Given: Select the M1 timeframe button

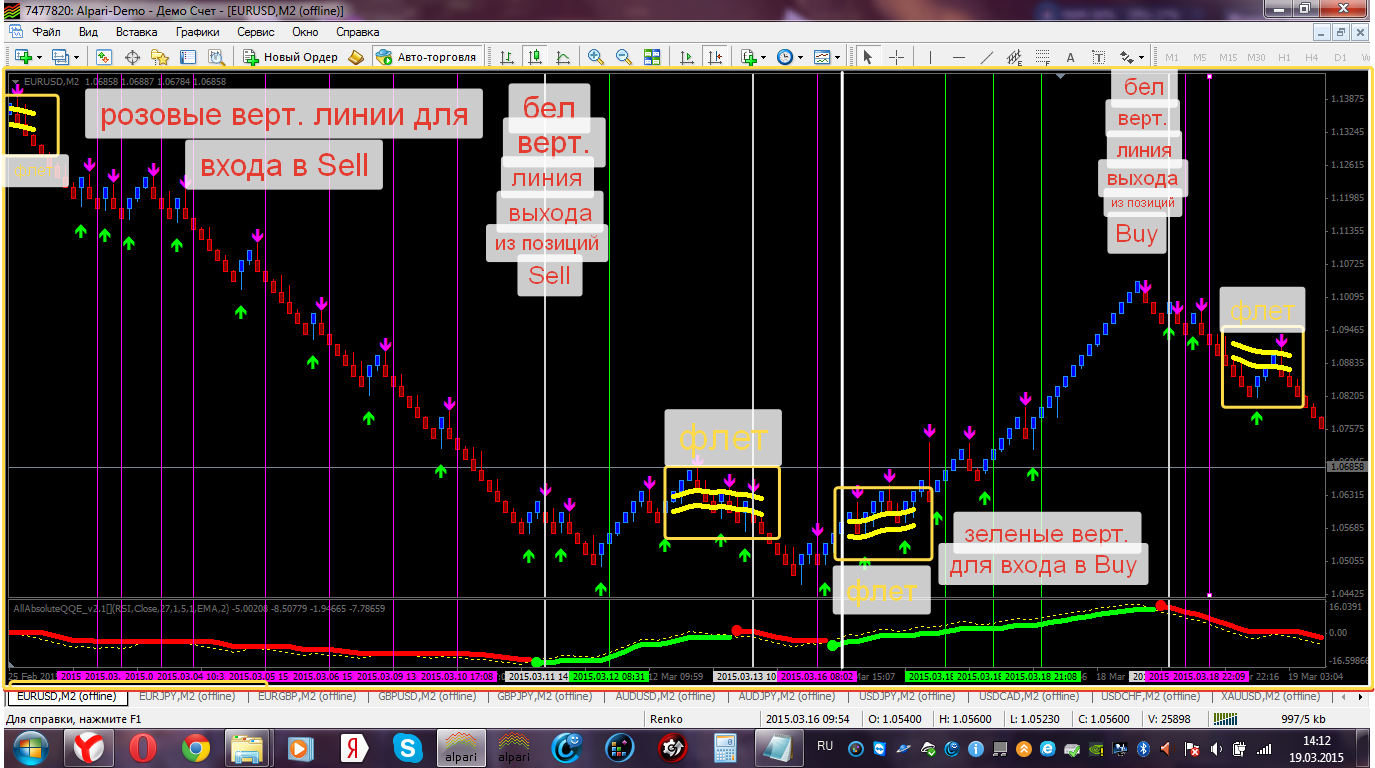Looking at the screenshot, I should pyautogui.click(x=1172, y=57).
